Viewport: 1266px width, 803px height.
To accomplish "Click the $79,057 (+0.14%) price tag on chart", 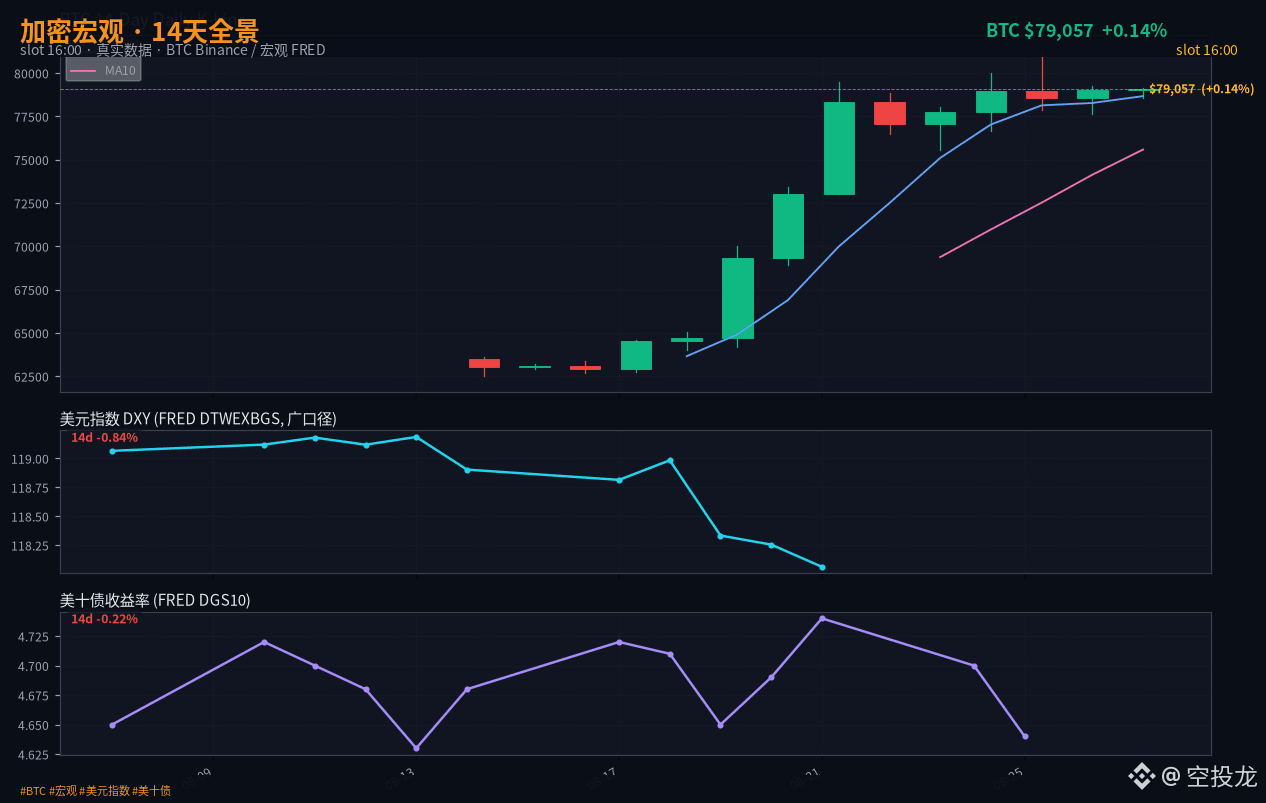I will point(1201,89).
